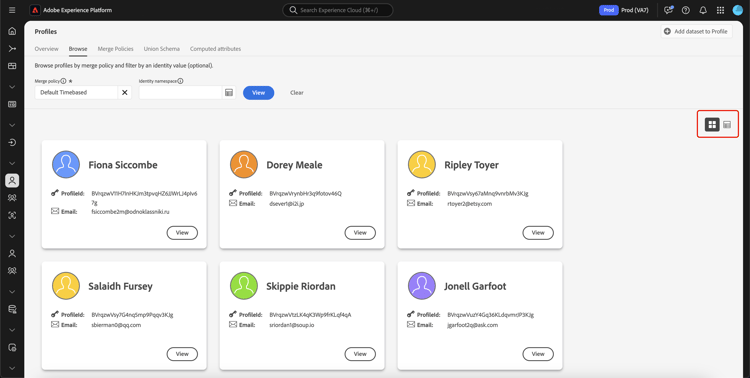Open the identity namespace selector icon
This screenshot has width=750, height=378.
[x=229, y=92]
